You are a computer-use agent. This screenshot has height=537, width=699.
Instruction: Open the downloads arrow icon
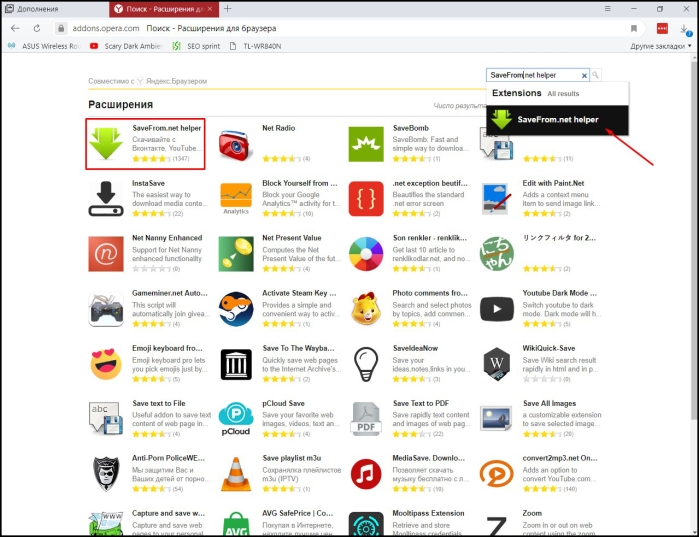click(x=685, y=29)
